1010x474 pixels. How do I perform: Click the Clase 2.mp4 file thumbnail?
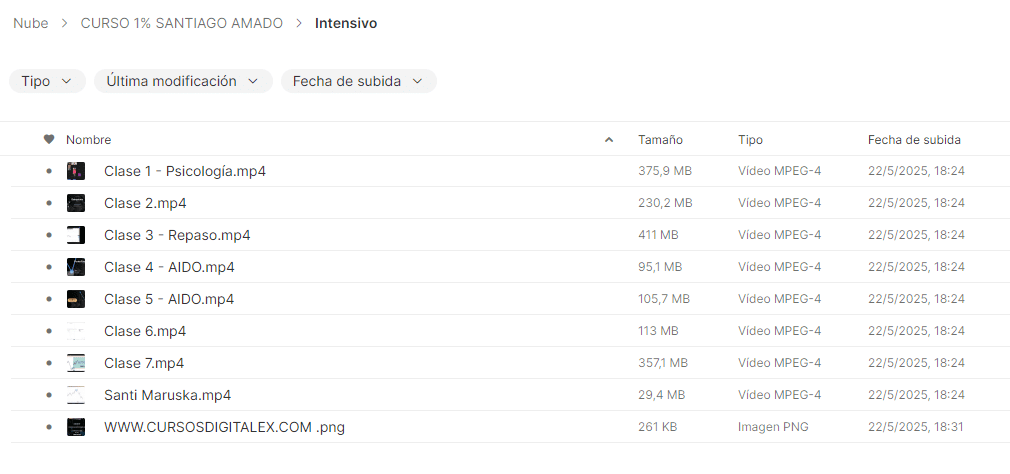click(x=76, y=203)
